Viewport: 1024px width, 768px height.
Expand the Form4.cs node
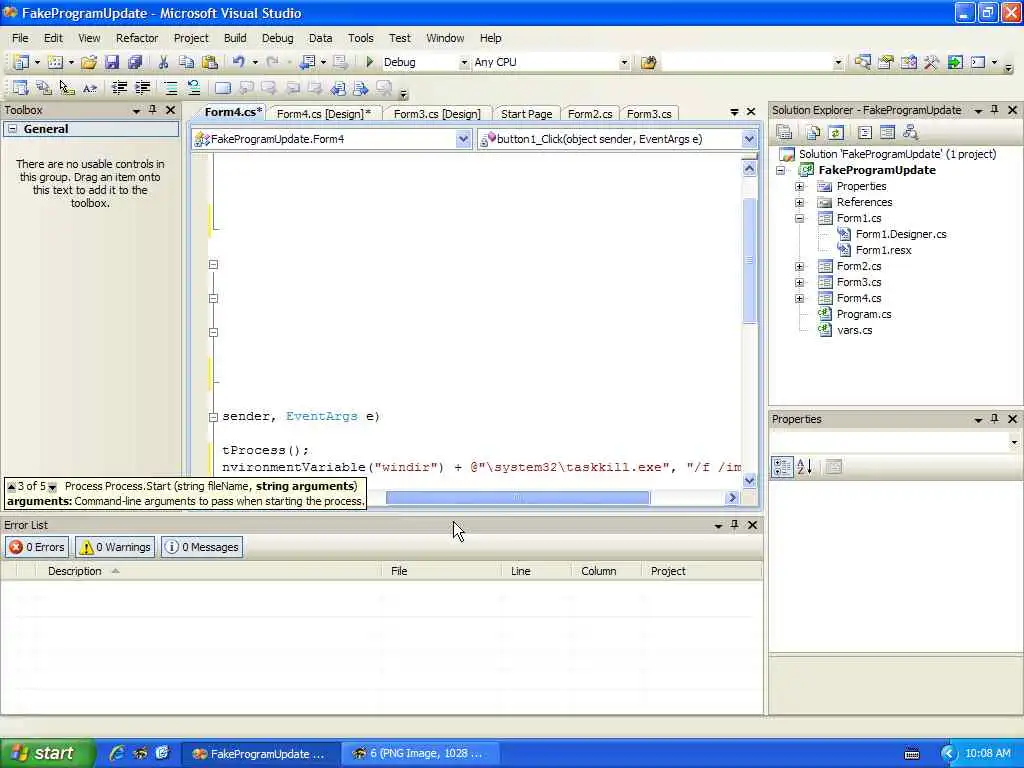pos(799,298)
